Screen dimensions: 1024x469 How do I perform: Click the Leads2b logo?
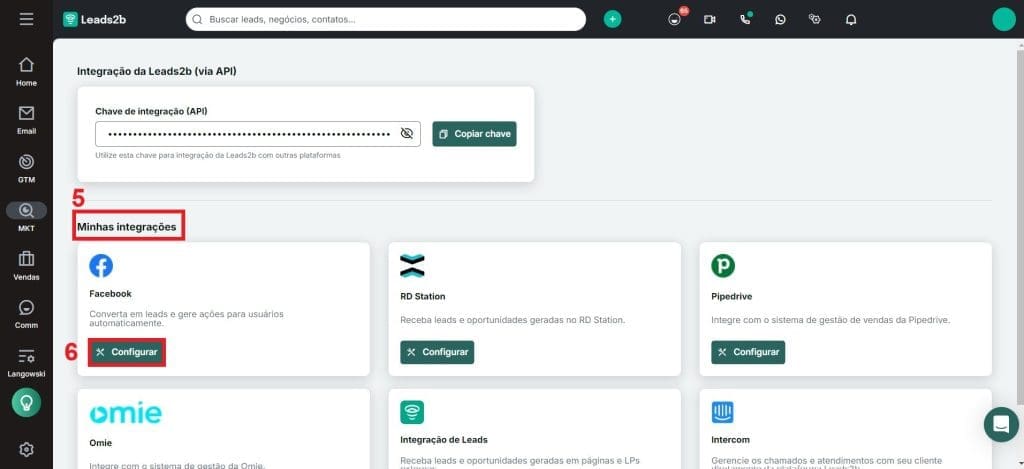coord(95,20)
